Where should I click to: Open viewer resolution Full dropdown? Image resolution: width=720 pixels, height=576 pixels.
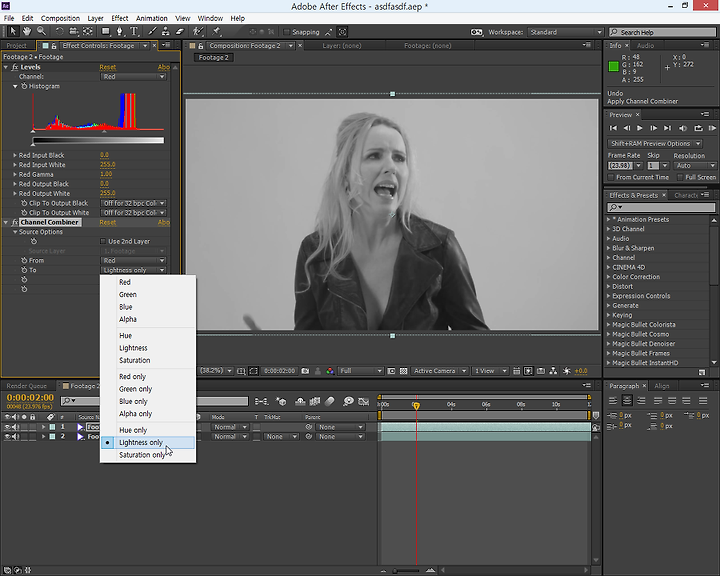coord(360,371)
